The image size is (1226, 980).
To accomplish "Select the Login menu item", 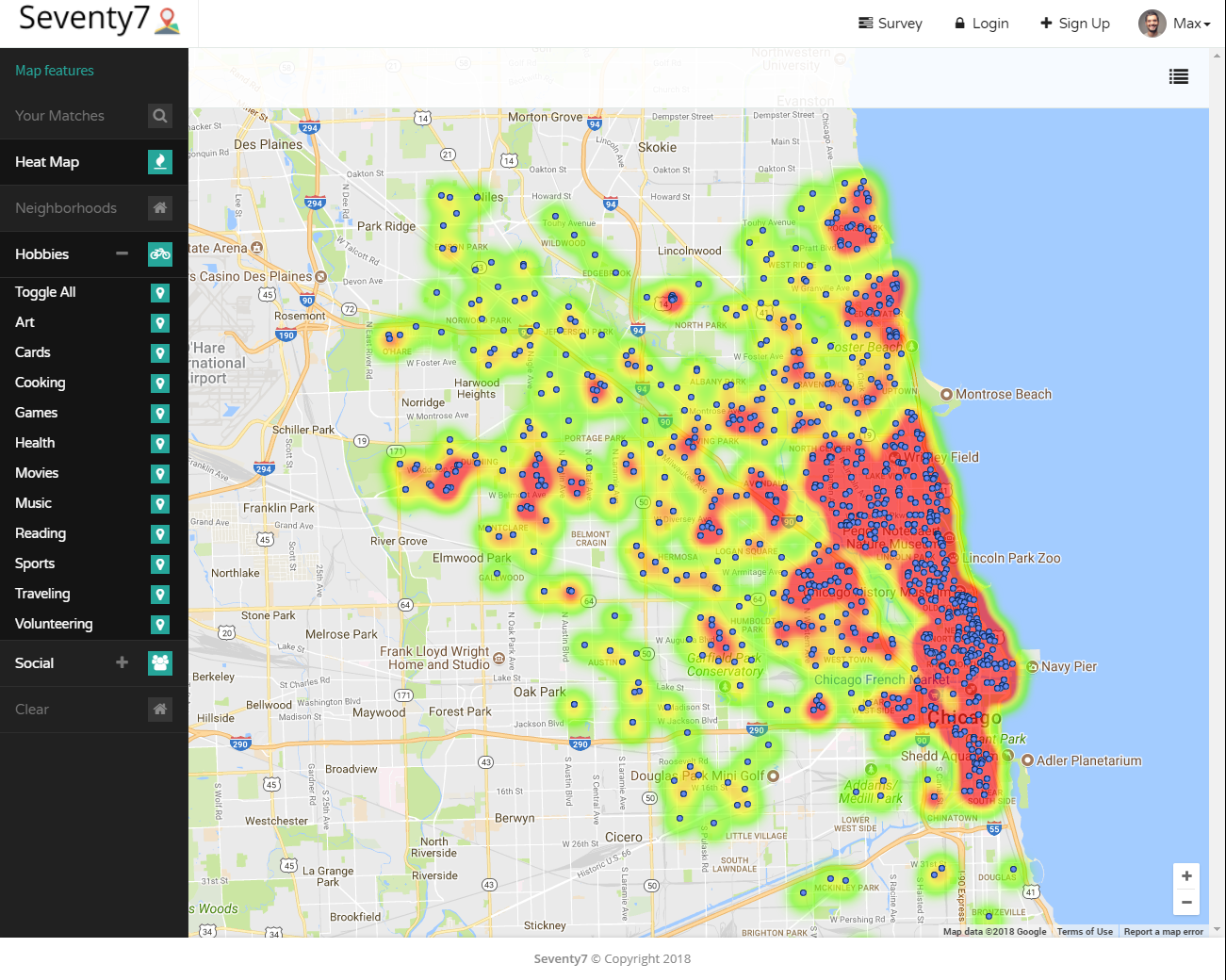I will (981, 24).
